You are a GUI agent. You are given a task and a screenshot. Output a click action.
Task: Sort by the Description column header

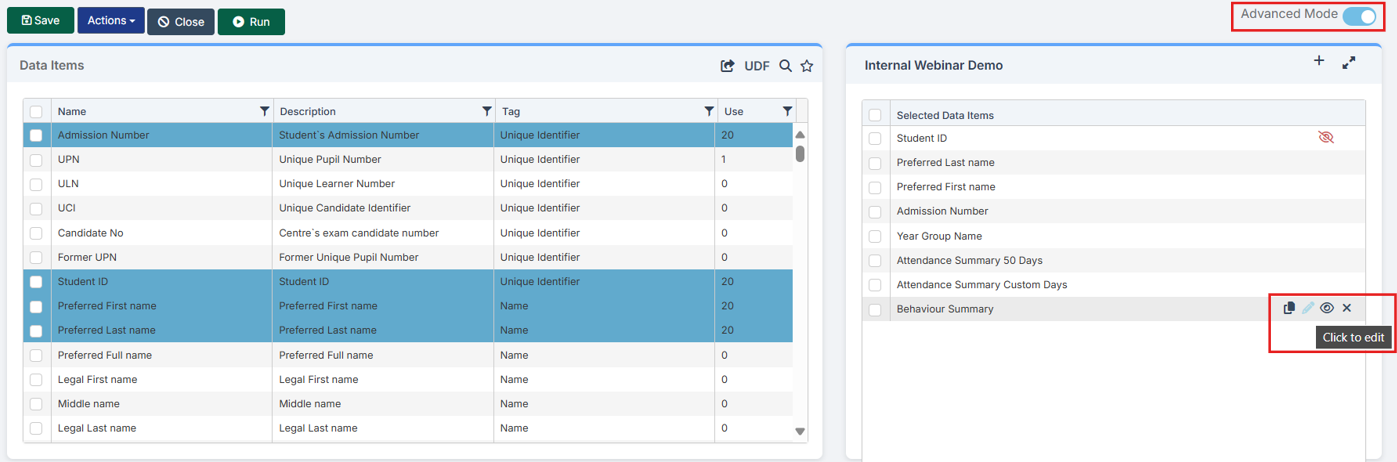pyautogui.click(x=308, y=111)
